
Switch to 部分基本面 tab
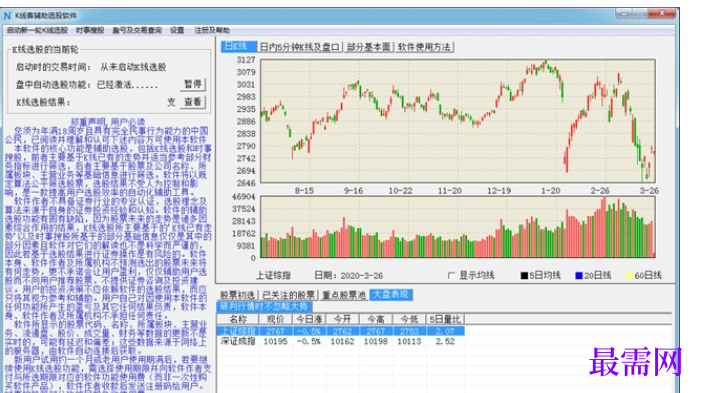[369, 47]
